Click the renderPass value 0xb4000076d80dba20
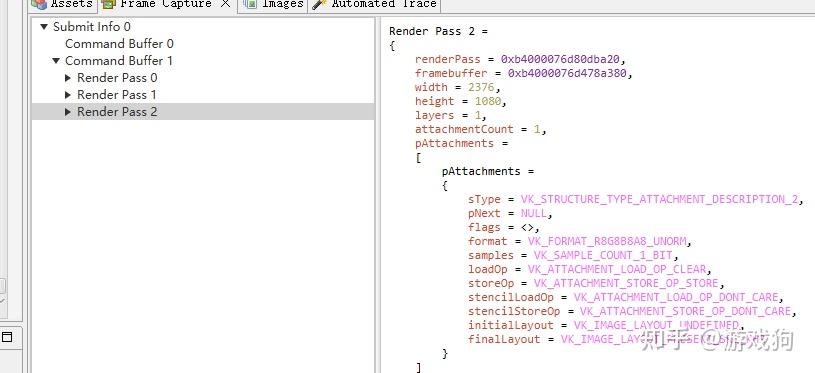Screen dimensions: 815x373 [560, 59]
